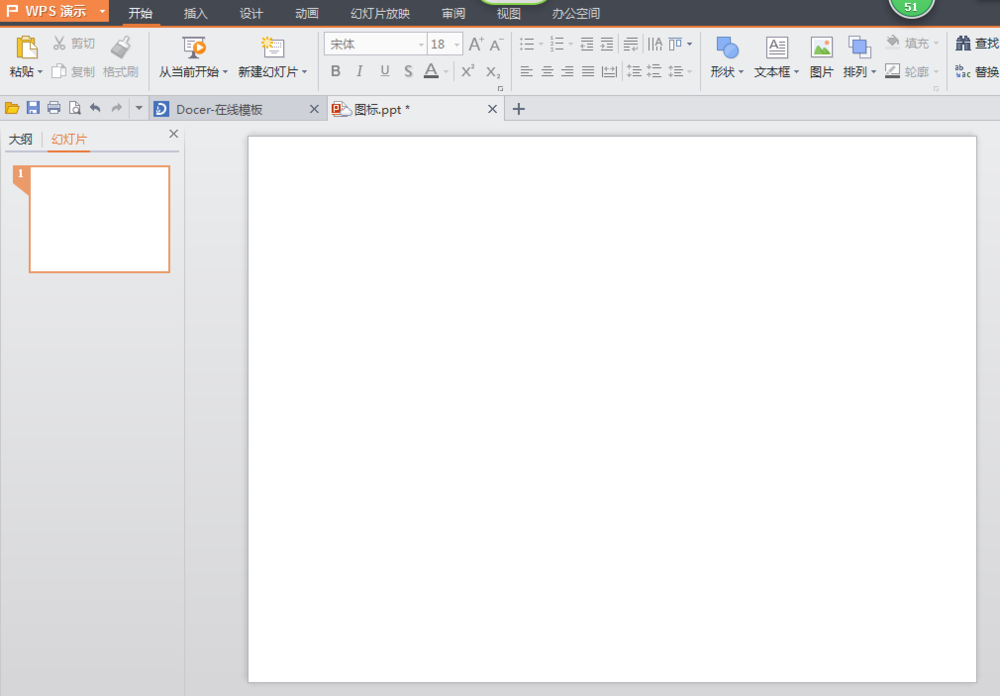The height and width of the screenshot is (696, 1000).
Task: Click the numbered list icon
Action: click(557, 44)
